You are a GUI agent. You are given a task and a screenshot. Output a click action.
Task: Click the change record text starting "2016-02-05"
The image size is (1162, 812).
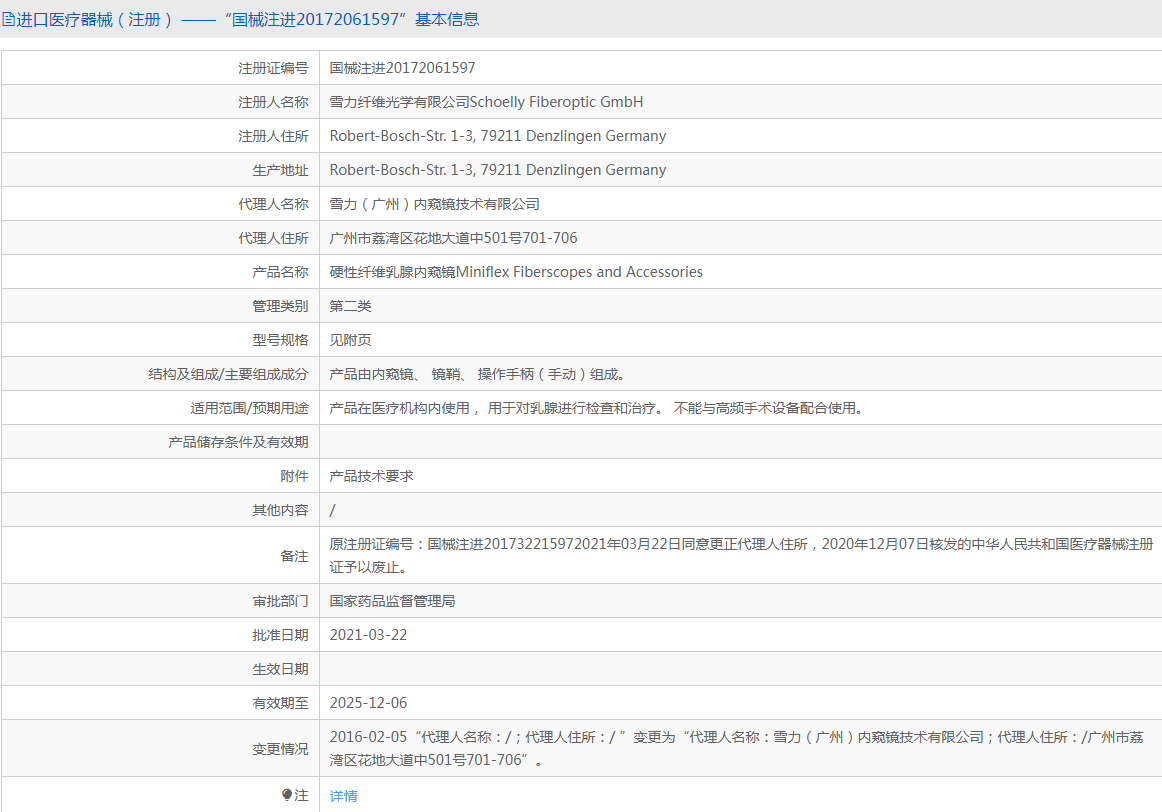pyautogui.click(x=737, y=749)
